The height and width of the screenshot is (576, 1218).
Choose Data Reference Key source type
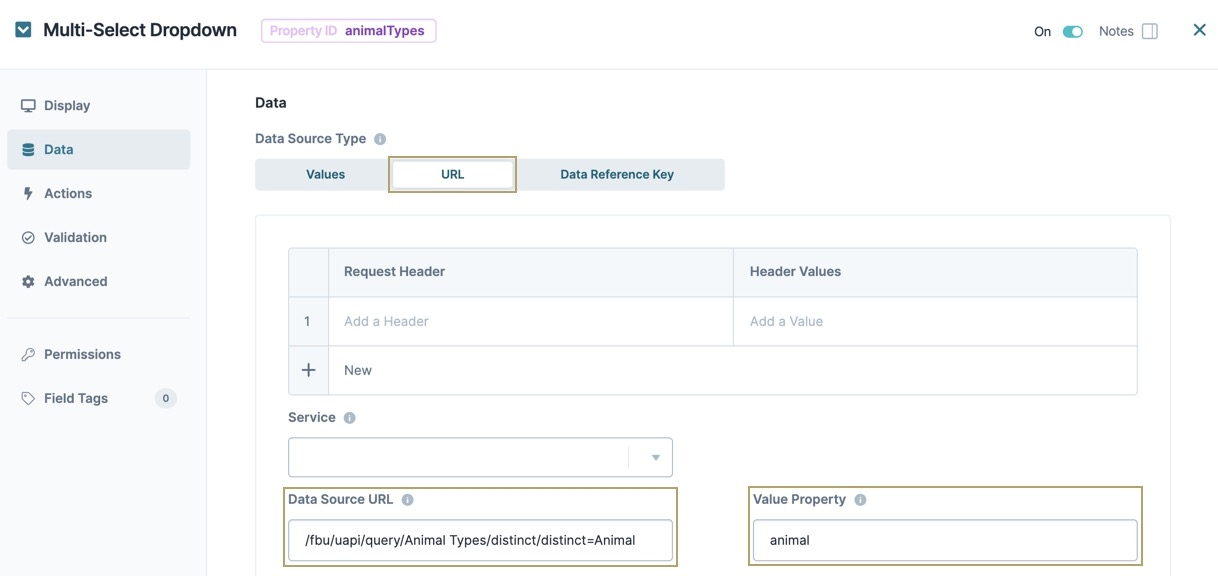click(617, 174)
